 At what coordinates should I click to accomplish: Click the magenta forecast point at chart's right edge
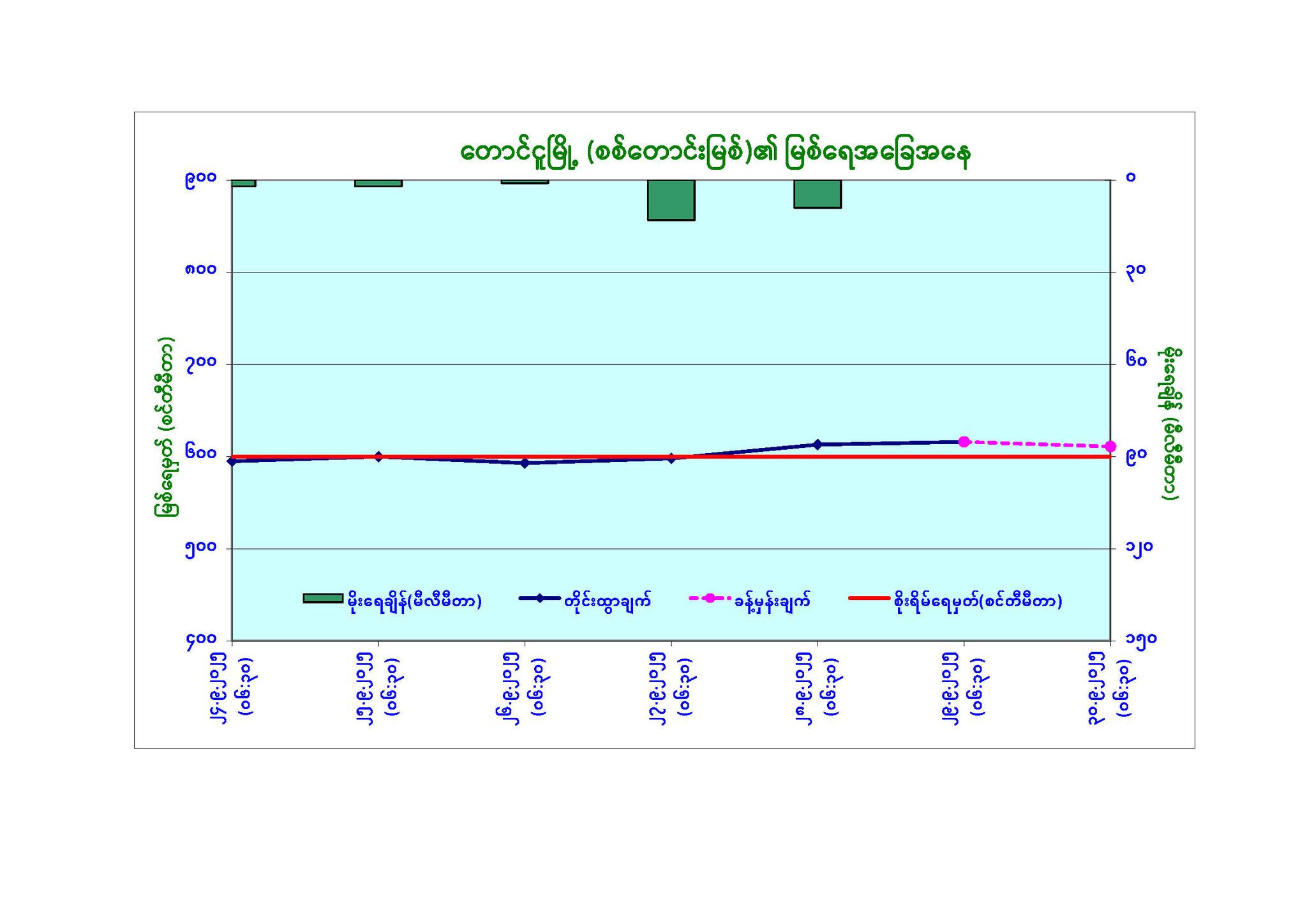[x=1110, y=446]
